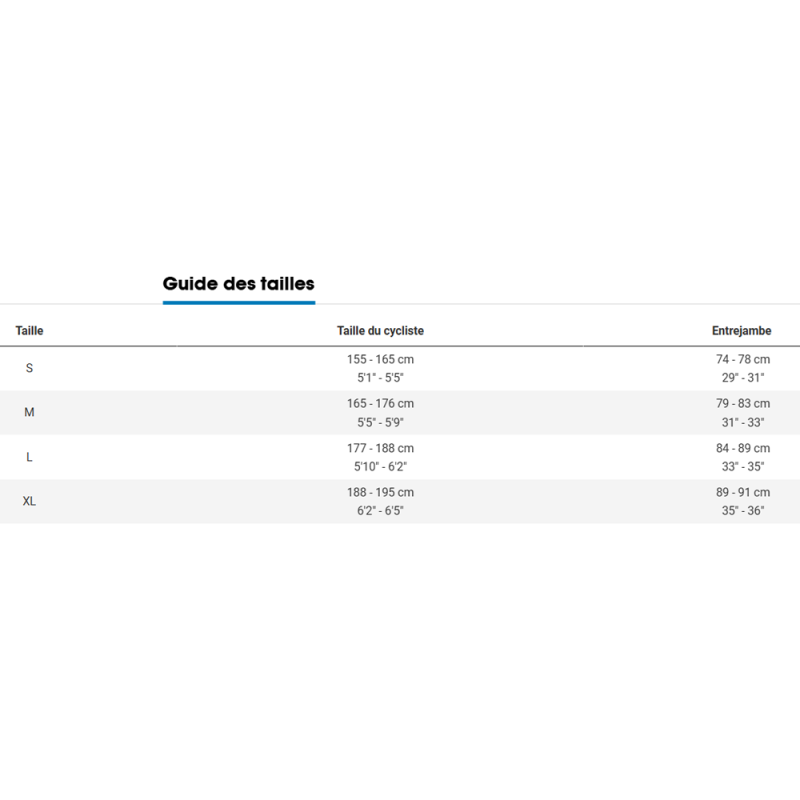Open the Guide des tailles tab
Screen dimensions: 800x800
tap(238, 284)
